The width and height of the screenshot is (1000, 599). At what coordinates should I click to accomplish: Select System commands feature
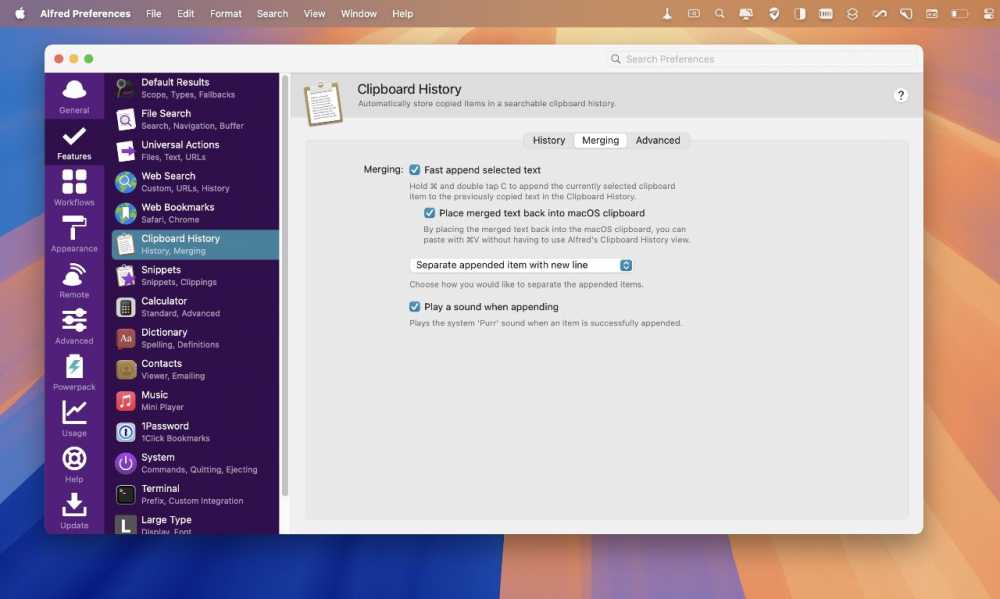tap(195, 463)
